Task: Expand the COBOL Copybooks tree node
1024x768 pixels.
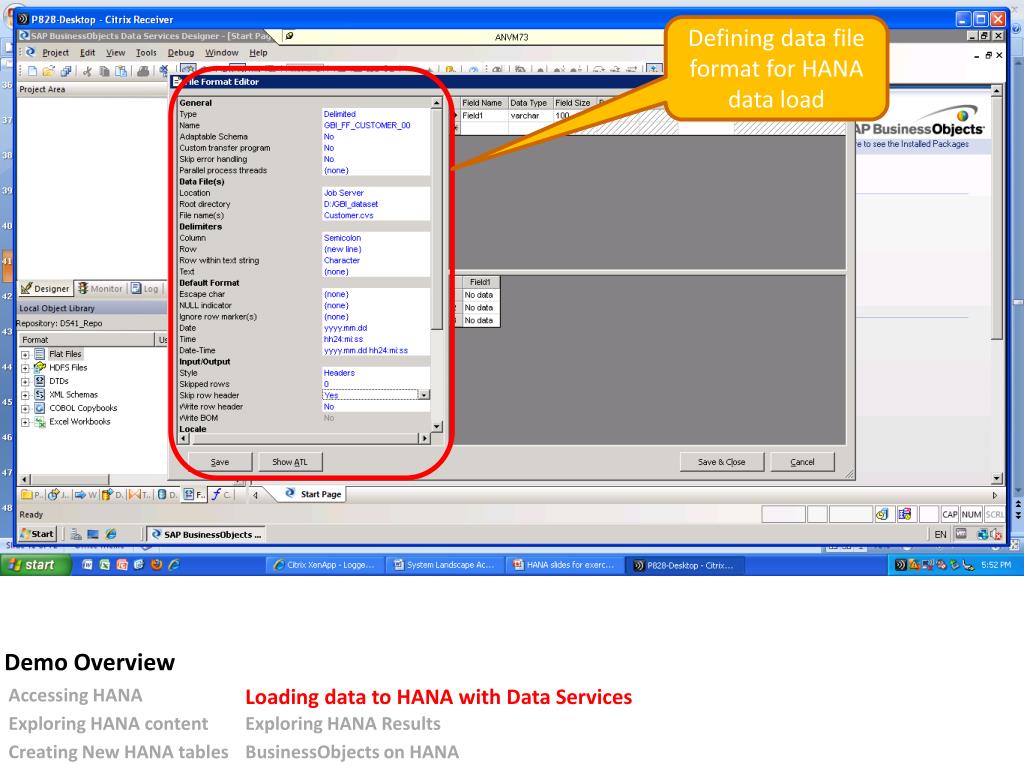Action: 25,409
